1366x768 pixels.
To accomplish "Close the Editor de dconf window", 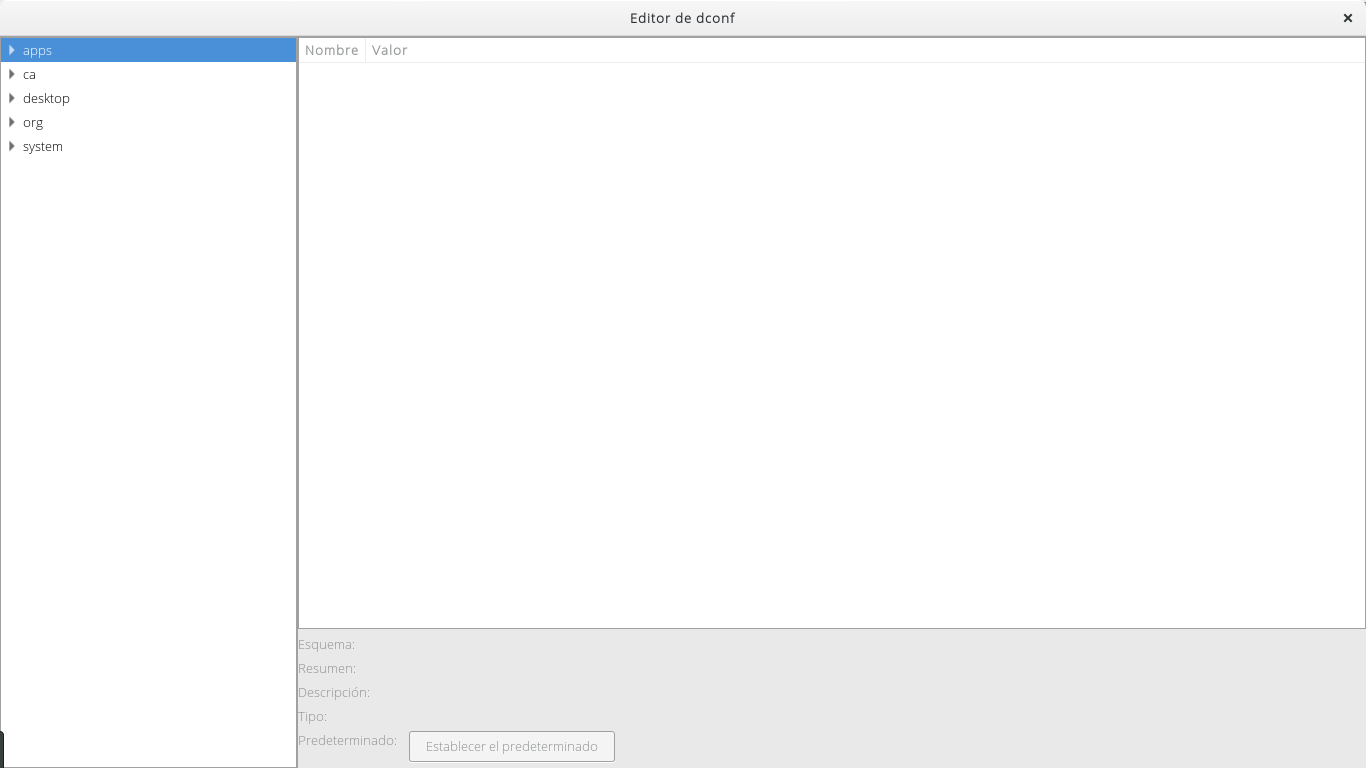I will tap(1347, 18).
